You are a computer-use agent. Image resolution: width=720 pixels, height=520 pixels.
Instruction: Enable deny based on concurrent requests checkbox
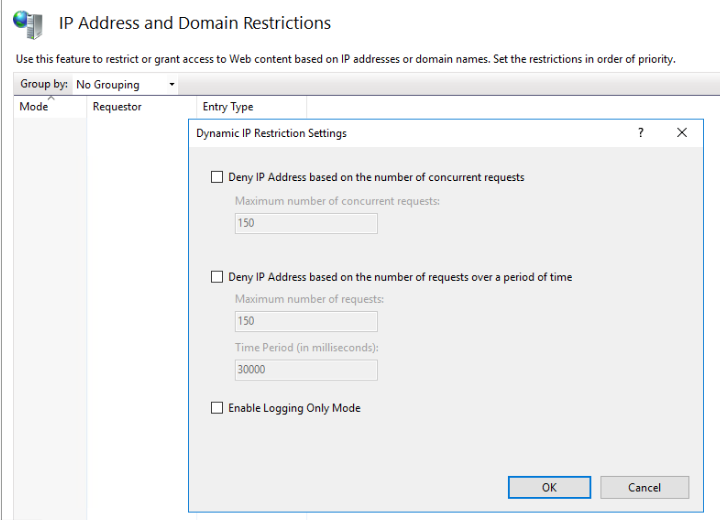tap(217, 177)
